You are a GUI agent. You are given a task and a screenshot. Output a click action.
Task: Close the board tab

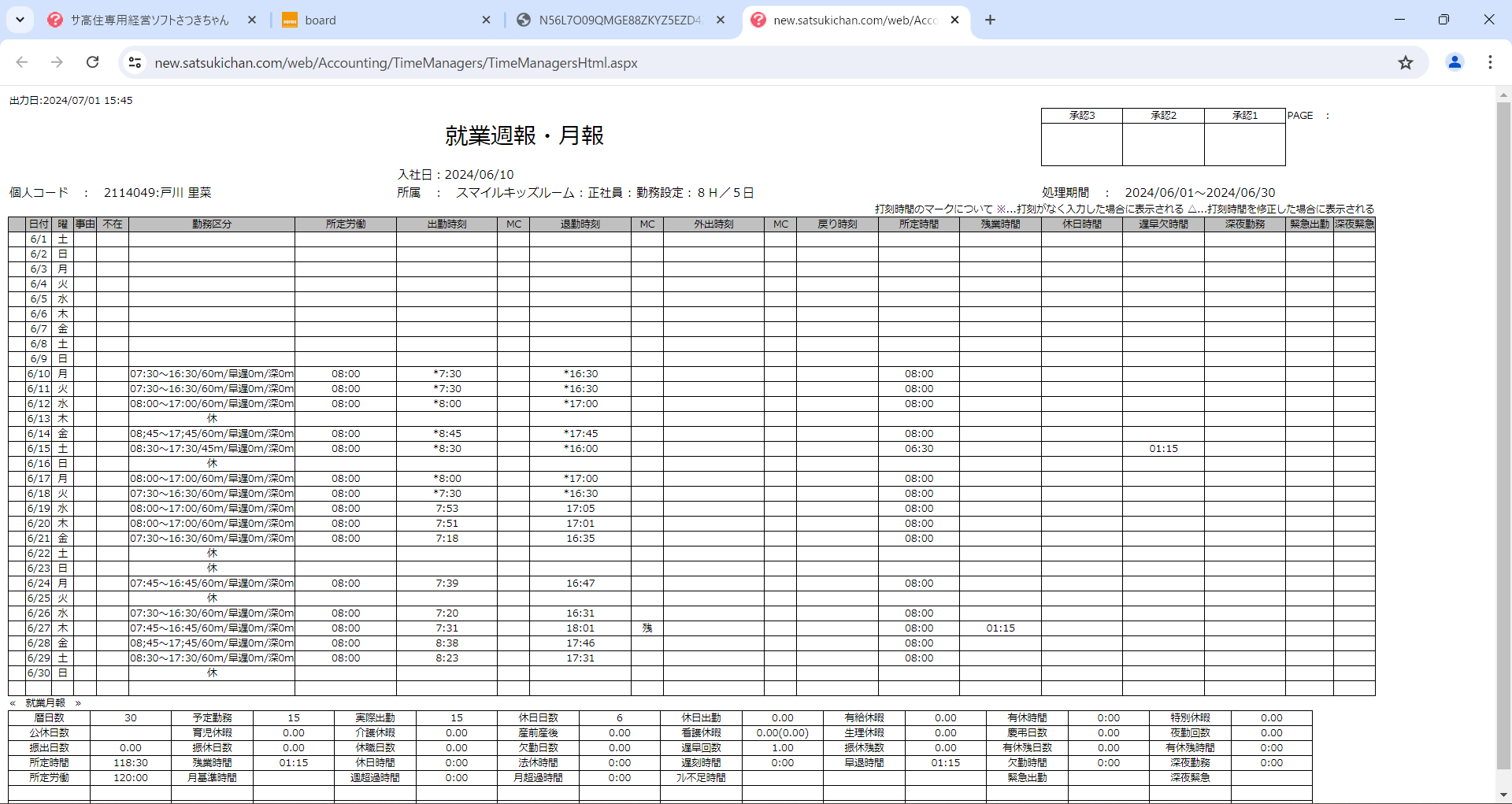(486, 20)
